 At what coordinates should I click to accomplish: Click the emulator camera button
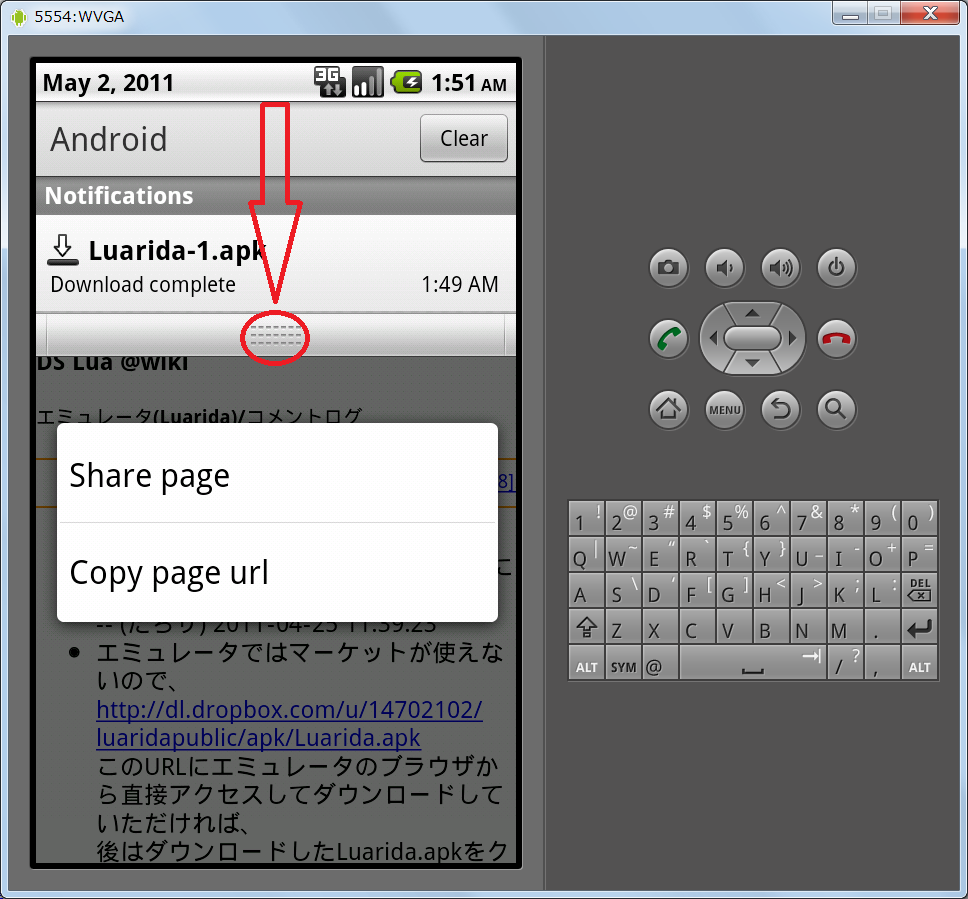pyautogui.click(x=669, y=267)
